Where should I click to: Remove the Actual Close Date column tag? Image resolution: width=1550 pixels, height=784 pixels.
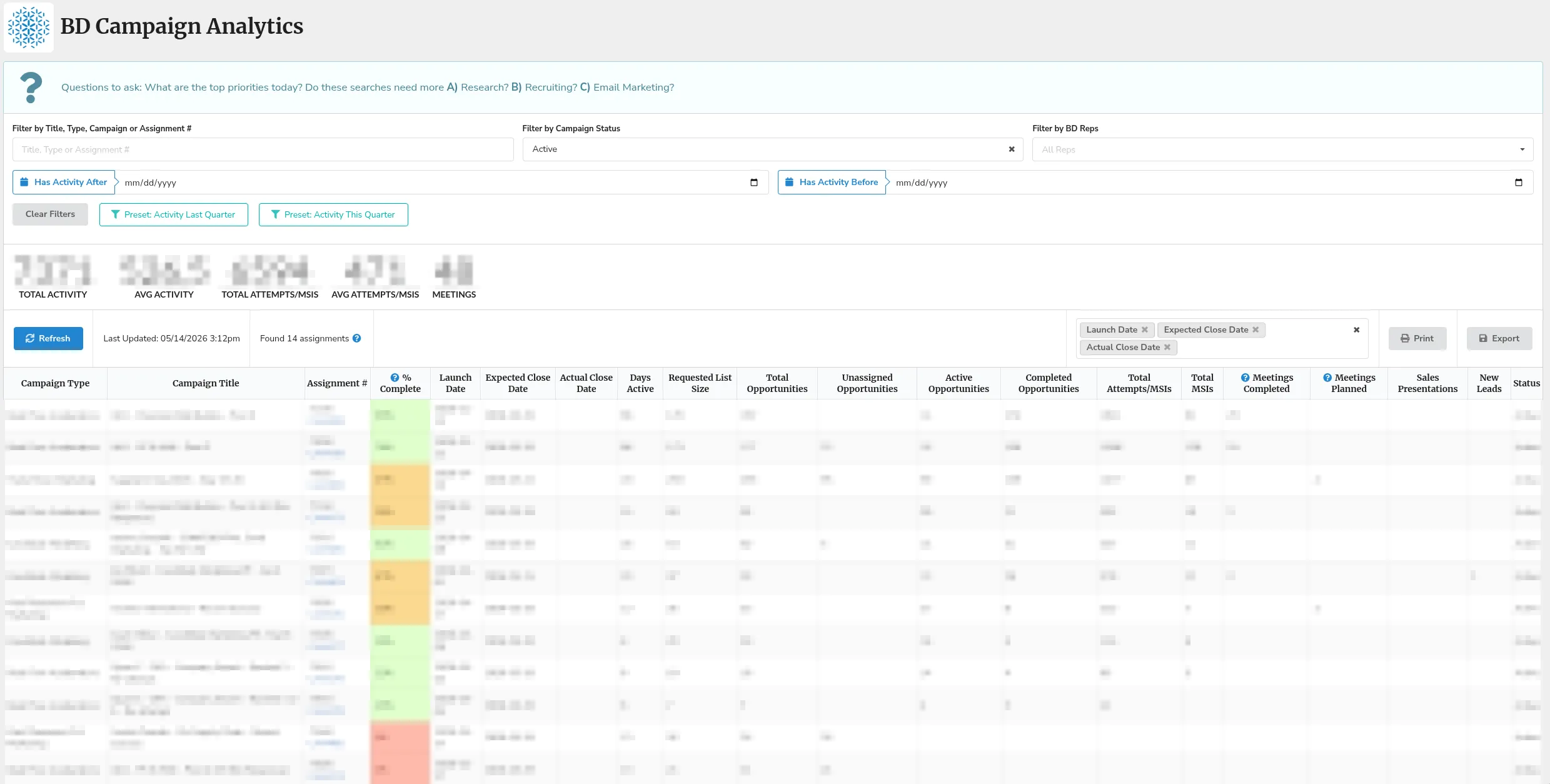tap(1167, 347)
